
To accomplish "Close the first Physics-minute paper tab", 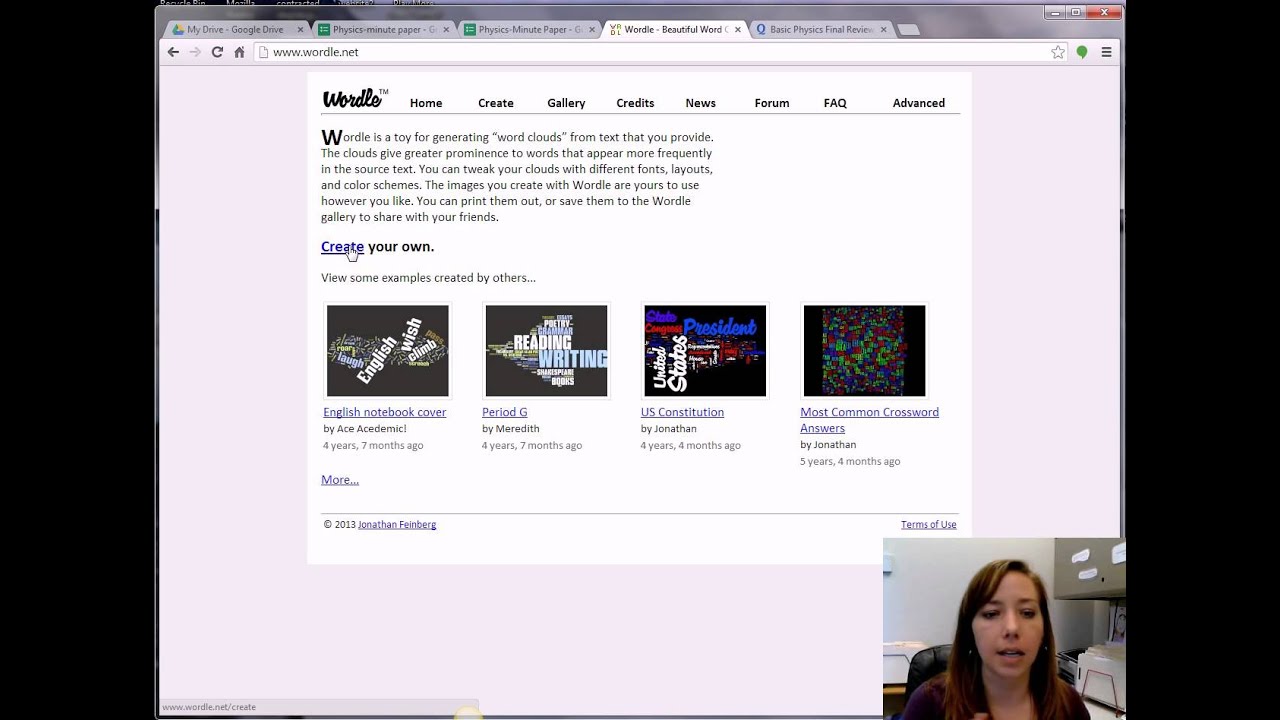I will (446, 30).
